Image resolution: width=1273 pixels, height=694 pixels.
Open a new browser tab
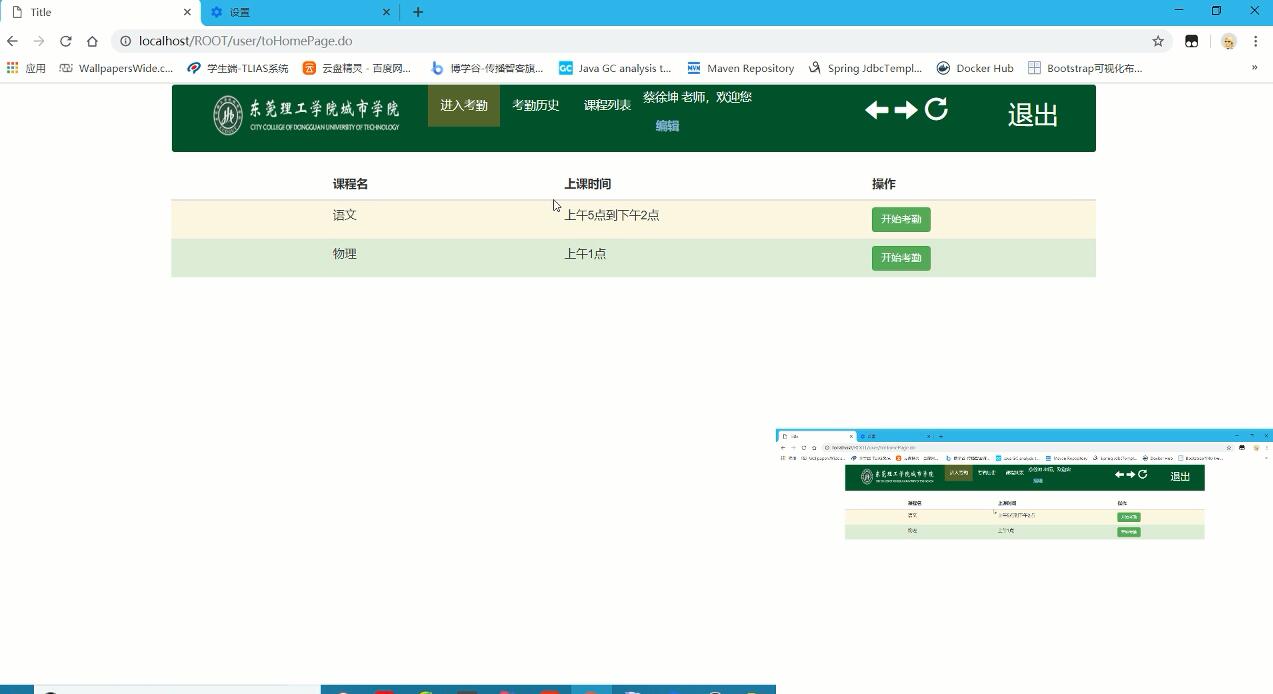(418, 12)
